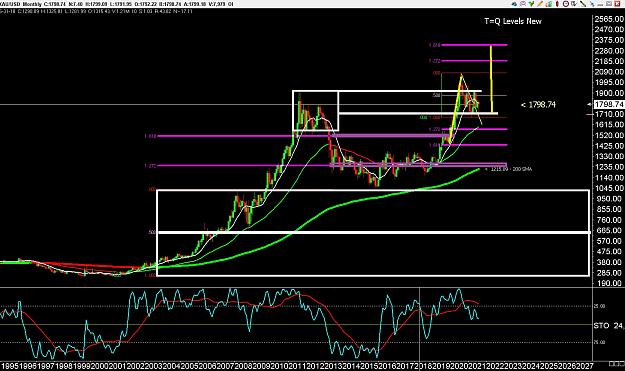Image resolution: width=625 pixels, height=371 pixels.
Task: Click the green arrow icon in toolbar
Action: 531,4
